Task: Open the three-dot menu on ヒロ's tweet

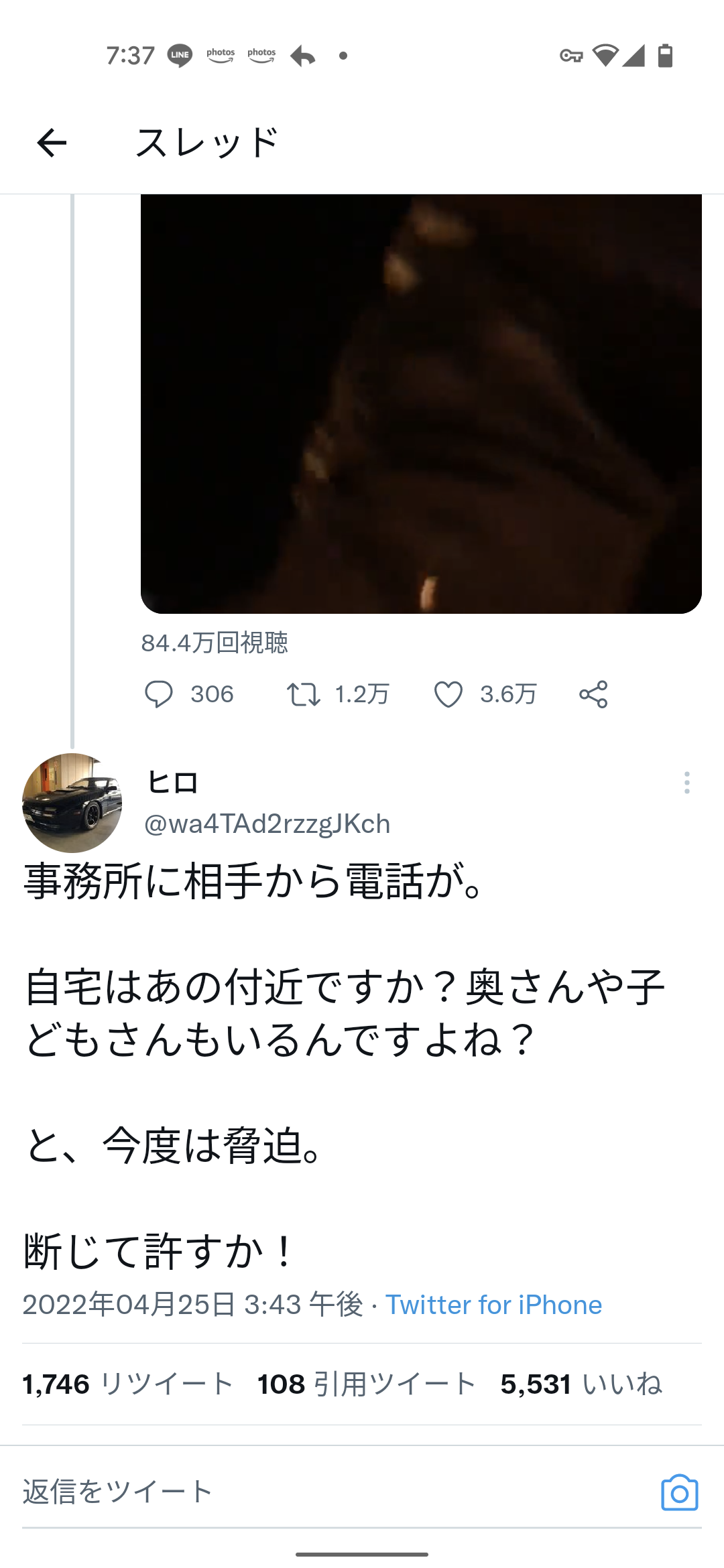Action: [x=687, y=783]
